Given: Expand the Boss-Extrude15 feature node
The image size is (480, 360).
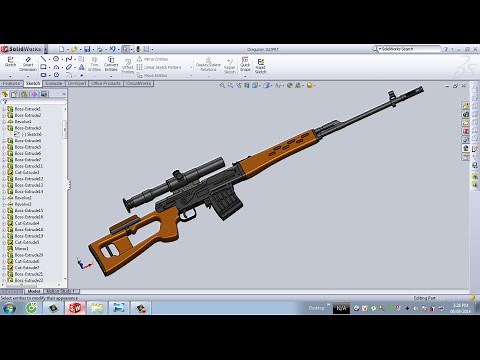Looking at the screenshot, I should pyautogui.click(x=4, y=210).
